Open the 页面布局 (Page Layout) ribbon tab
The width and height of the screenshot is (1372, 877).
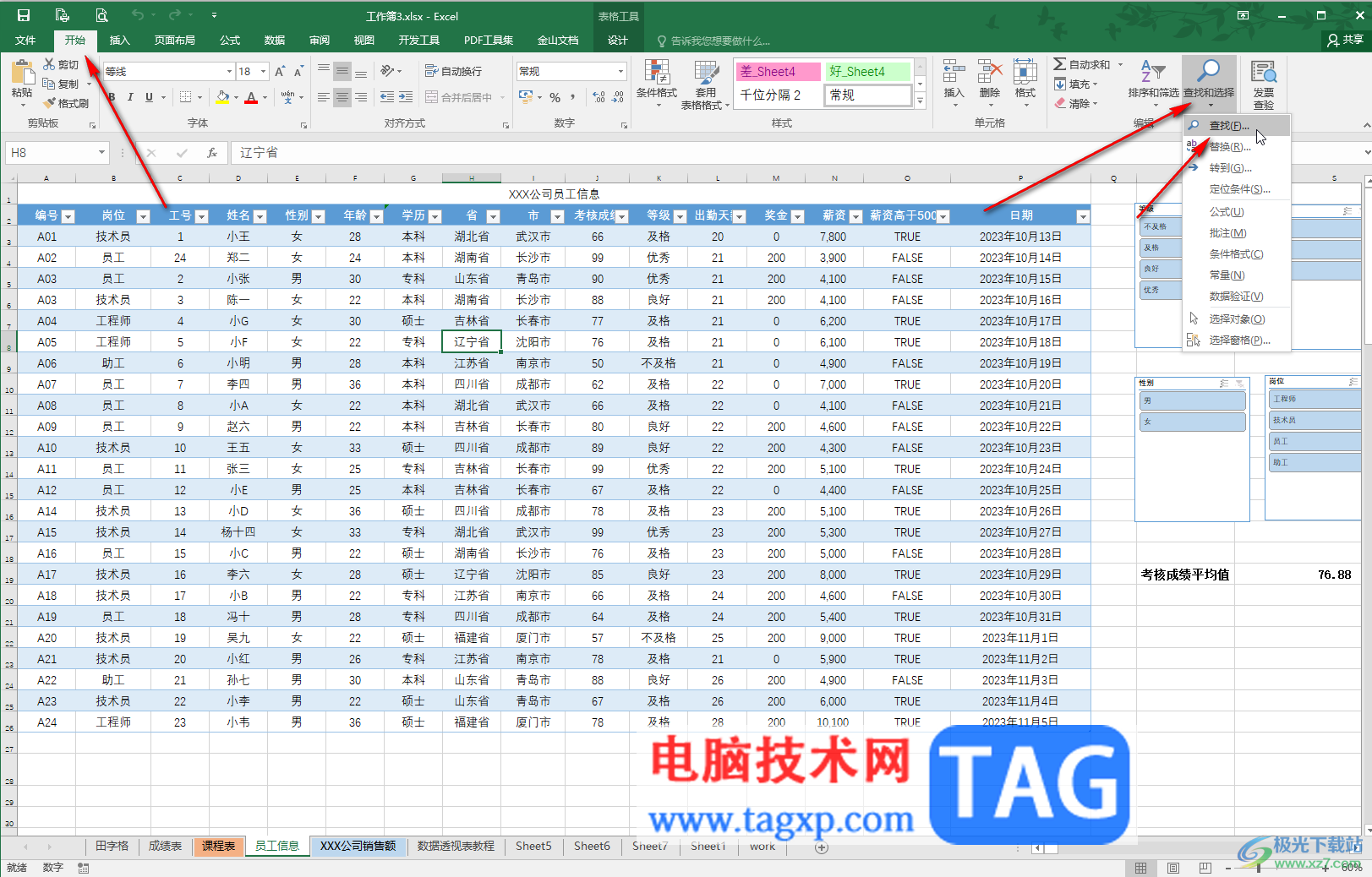click(174, 41)
